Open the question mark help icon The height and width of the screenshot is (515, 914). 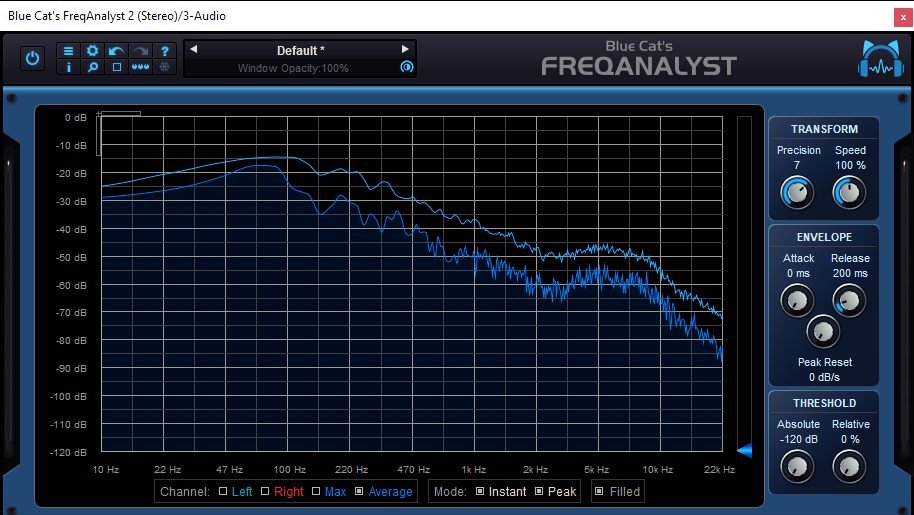pos(165,51)
